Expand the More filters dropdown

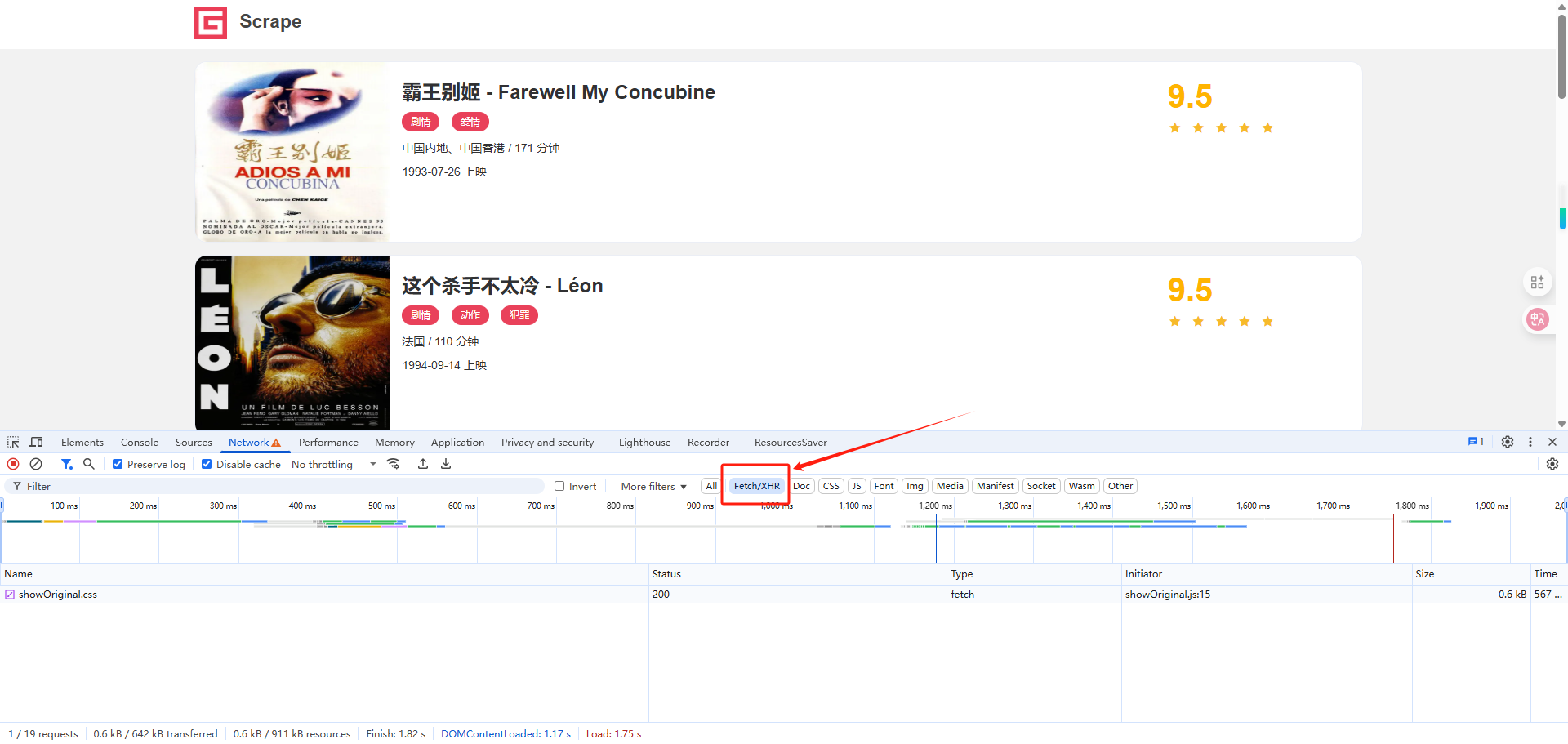[x=653, y=486]
